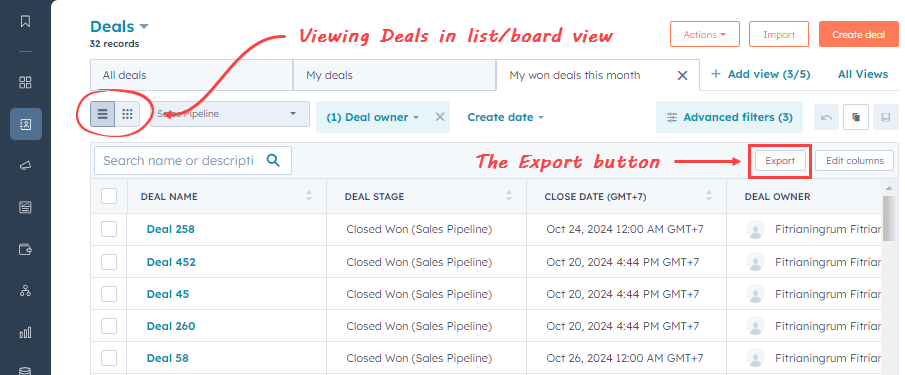Image resolution: width=905 pixels, height=375 pixels.
Task: Click the Create deal button
Action: [x=859, y=35]
